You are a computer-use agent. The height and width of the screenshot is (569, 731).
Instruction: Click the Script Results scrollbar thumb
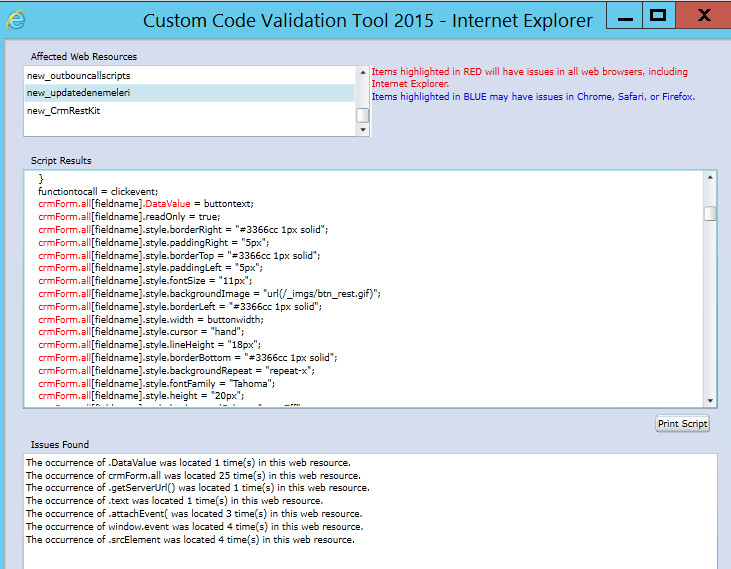710,213
